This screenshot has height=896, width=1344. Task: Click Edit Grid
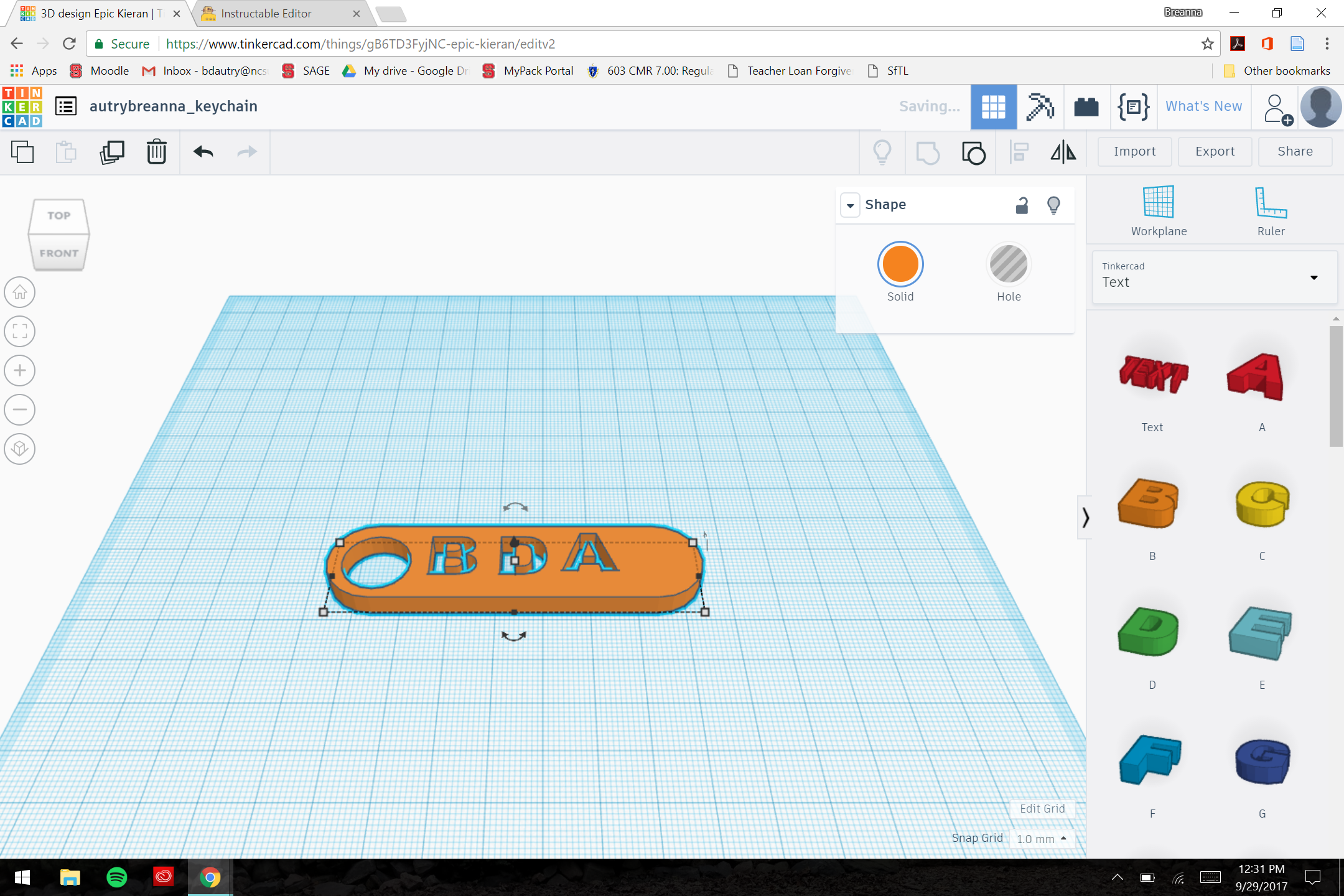[x=1042, y=808]
